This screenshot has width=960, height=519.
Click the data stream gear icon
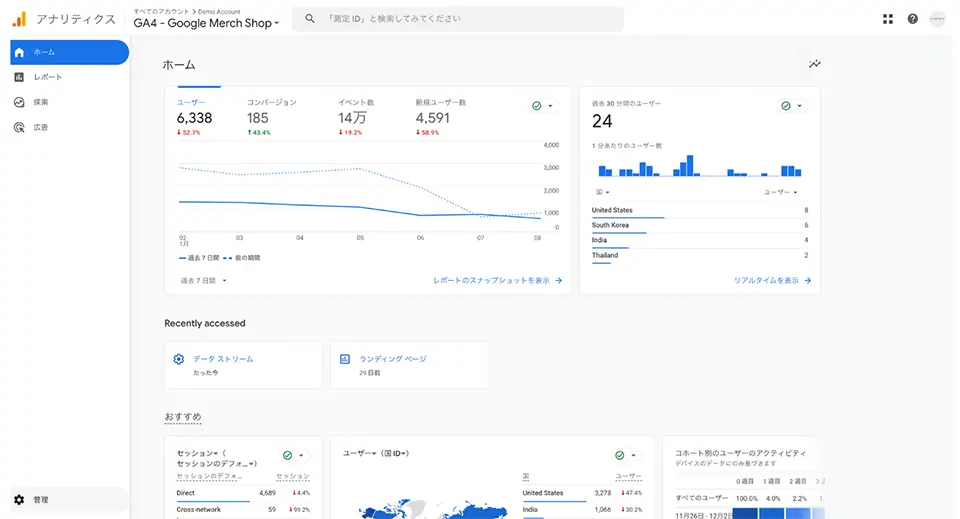pyautogui.click(x=178, y=359)
